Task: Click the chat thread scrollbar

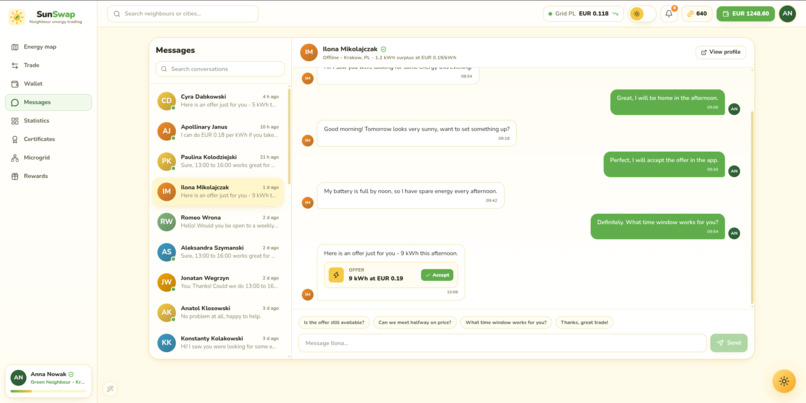Action: pos(752,207)
